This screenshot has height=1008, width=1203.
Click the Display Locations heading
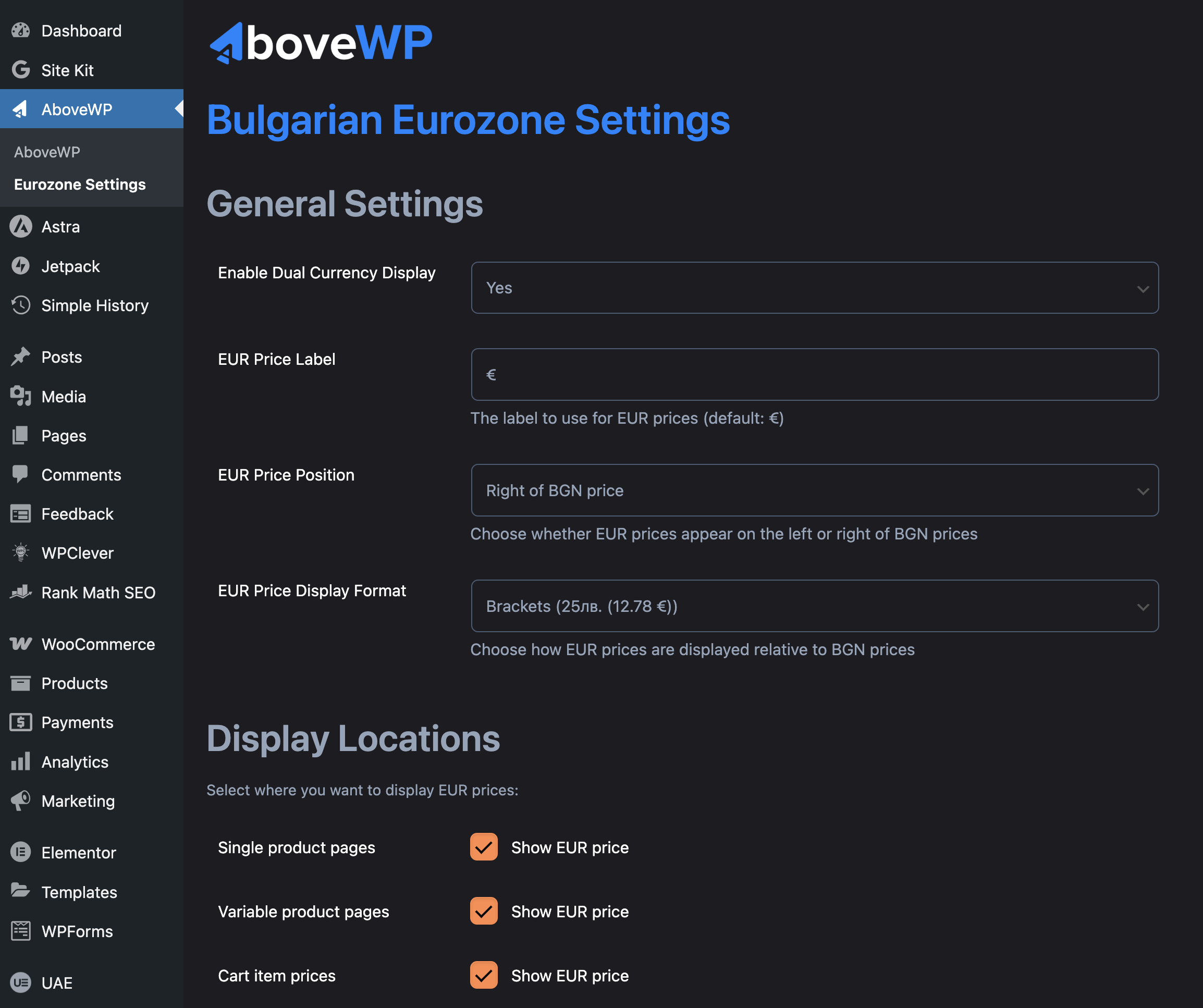[353, 738]
